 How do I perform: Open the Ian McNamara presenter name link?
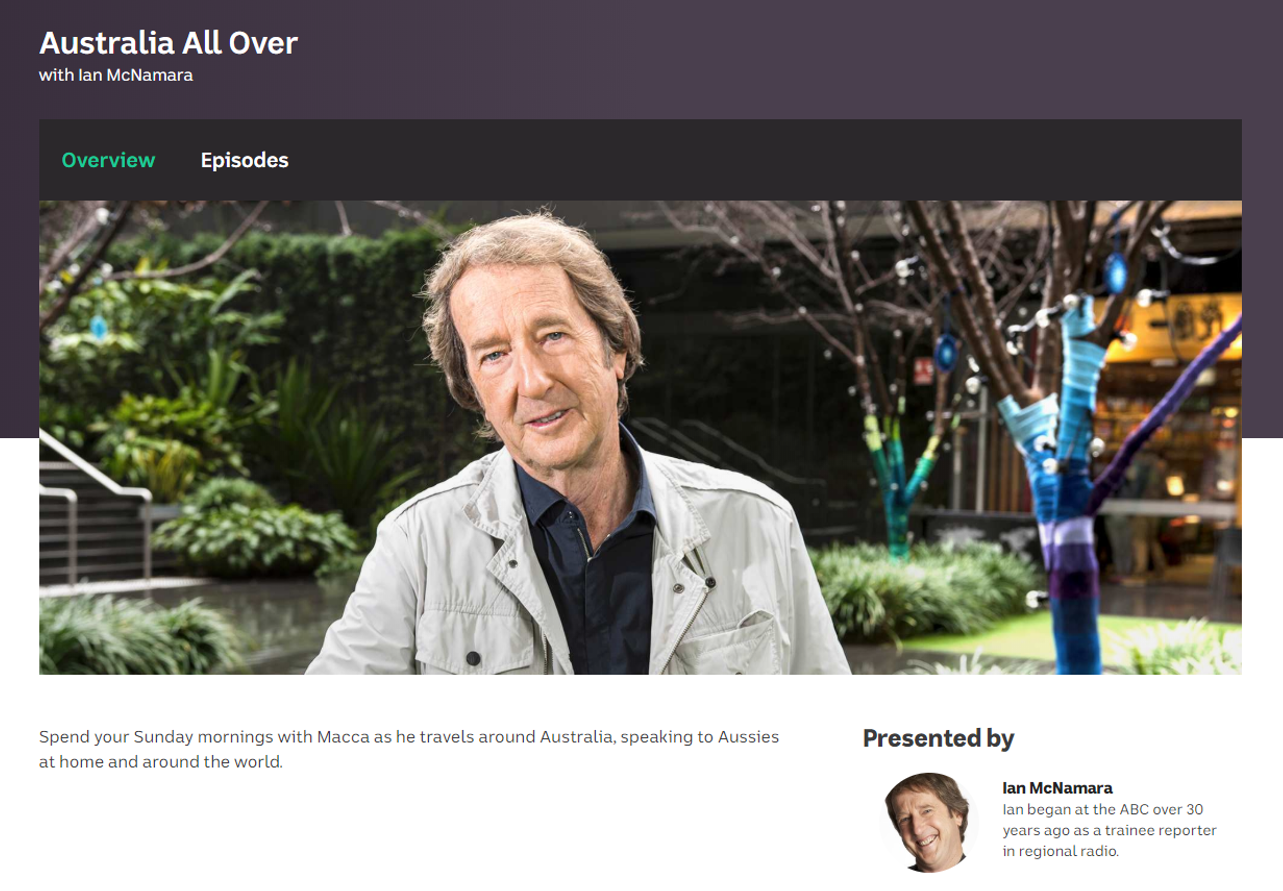pyautogui.click(x=1057, y=788)
